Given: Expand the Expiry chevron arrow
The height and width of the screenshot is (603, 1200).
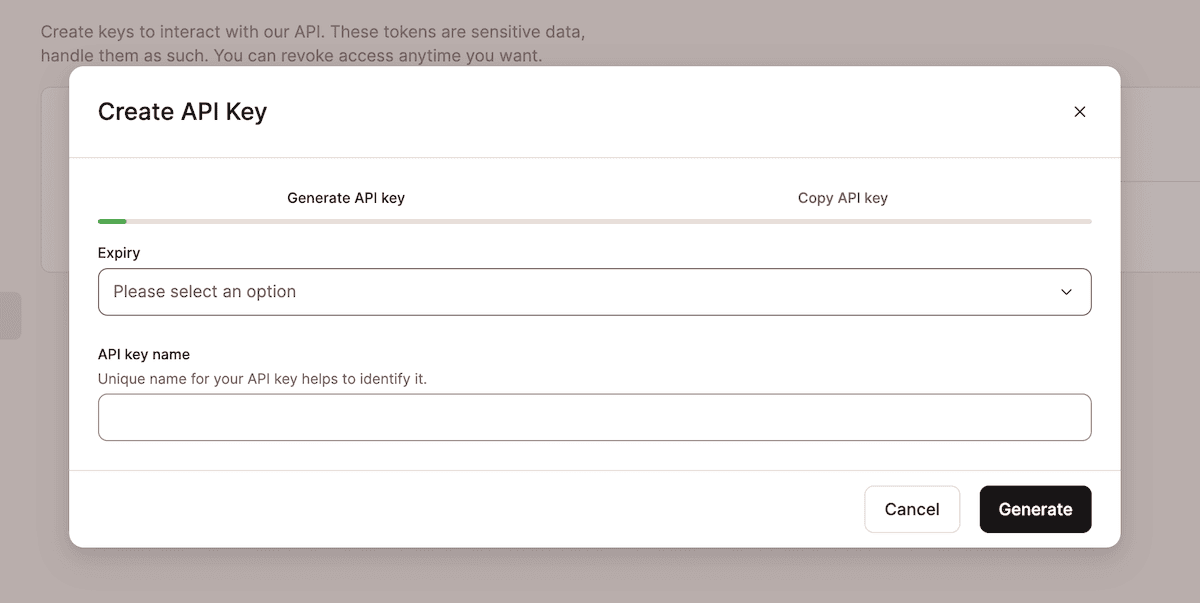Looking at the screenshot, I should [x=1066, y=292].
